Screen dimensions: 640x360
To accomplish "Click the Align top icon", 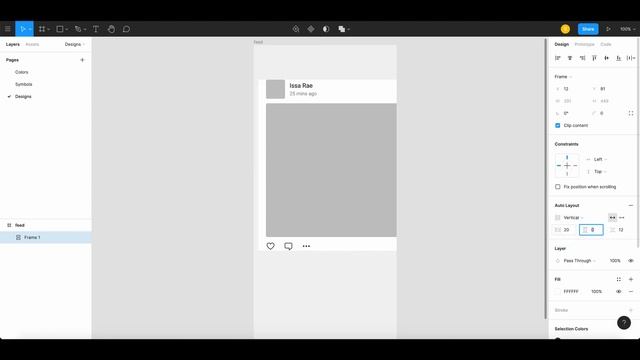I will 594,58.
